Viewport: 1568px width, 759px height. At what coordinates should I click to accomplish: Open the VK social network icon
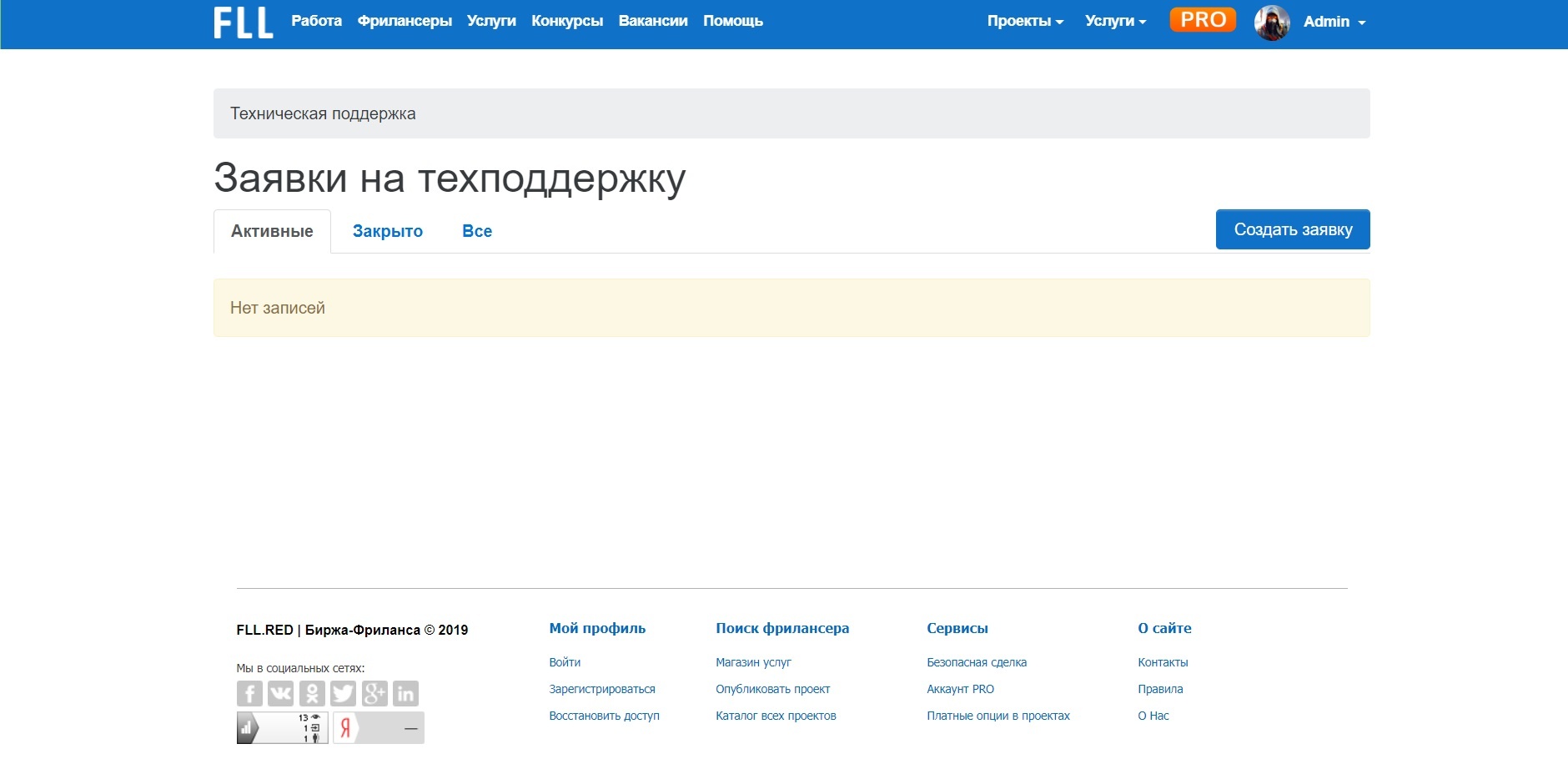coord(280,693)
